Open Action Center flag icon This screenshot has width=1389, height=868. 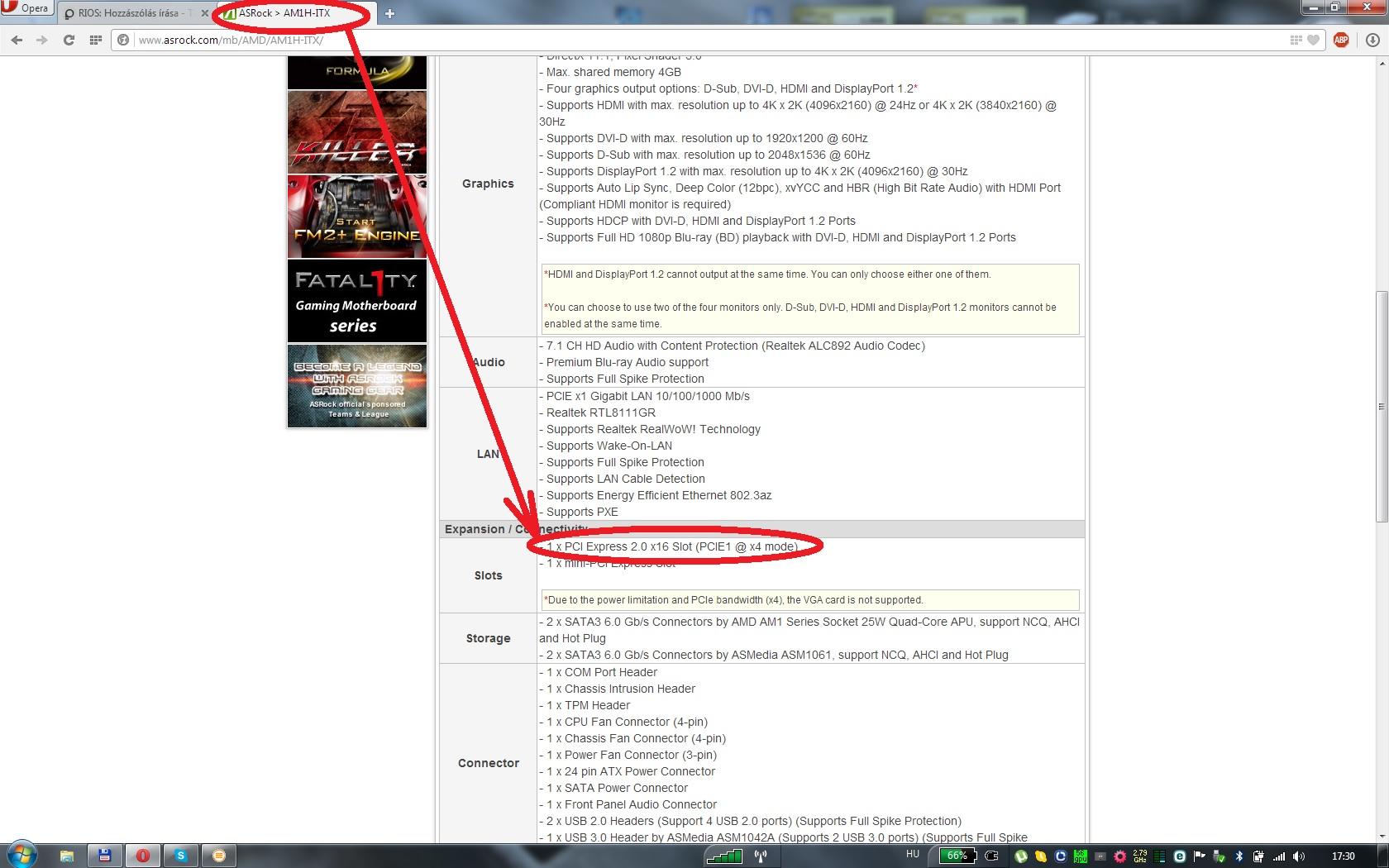[1200, 856]
